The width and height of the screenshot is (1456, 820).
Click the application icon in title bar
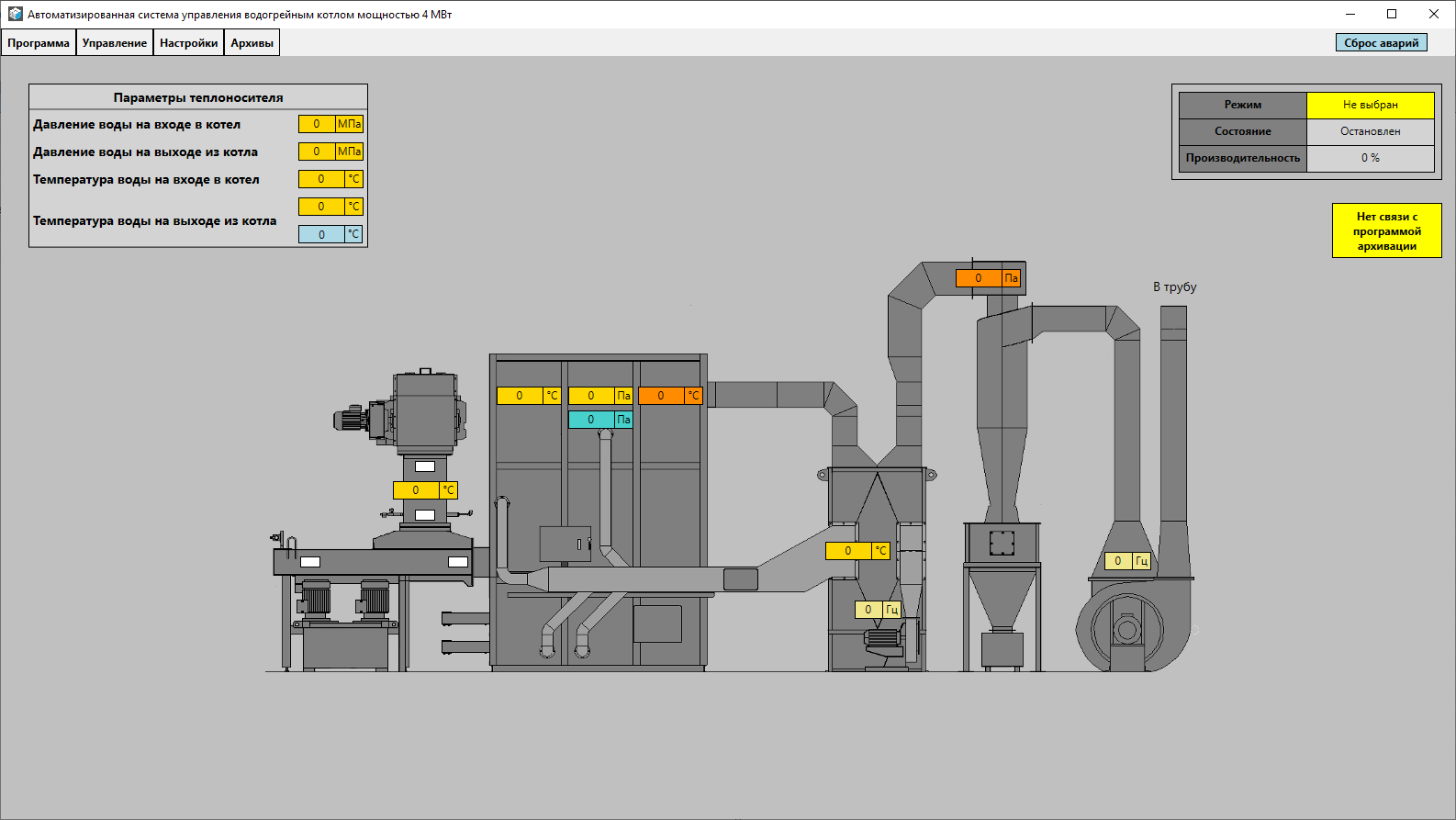coord(15,14)
